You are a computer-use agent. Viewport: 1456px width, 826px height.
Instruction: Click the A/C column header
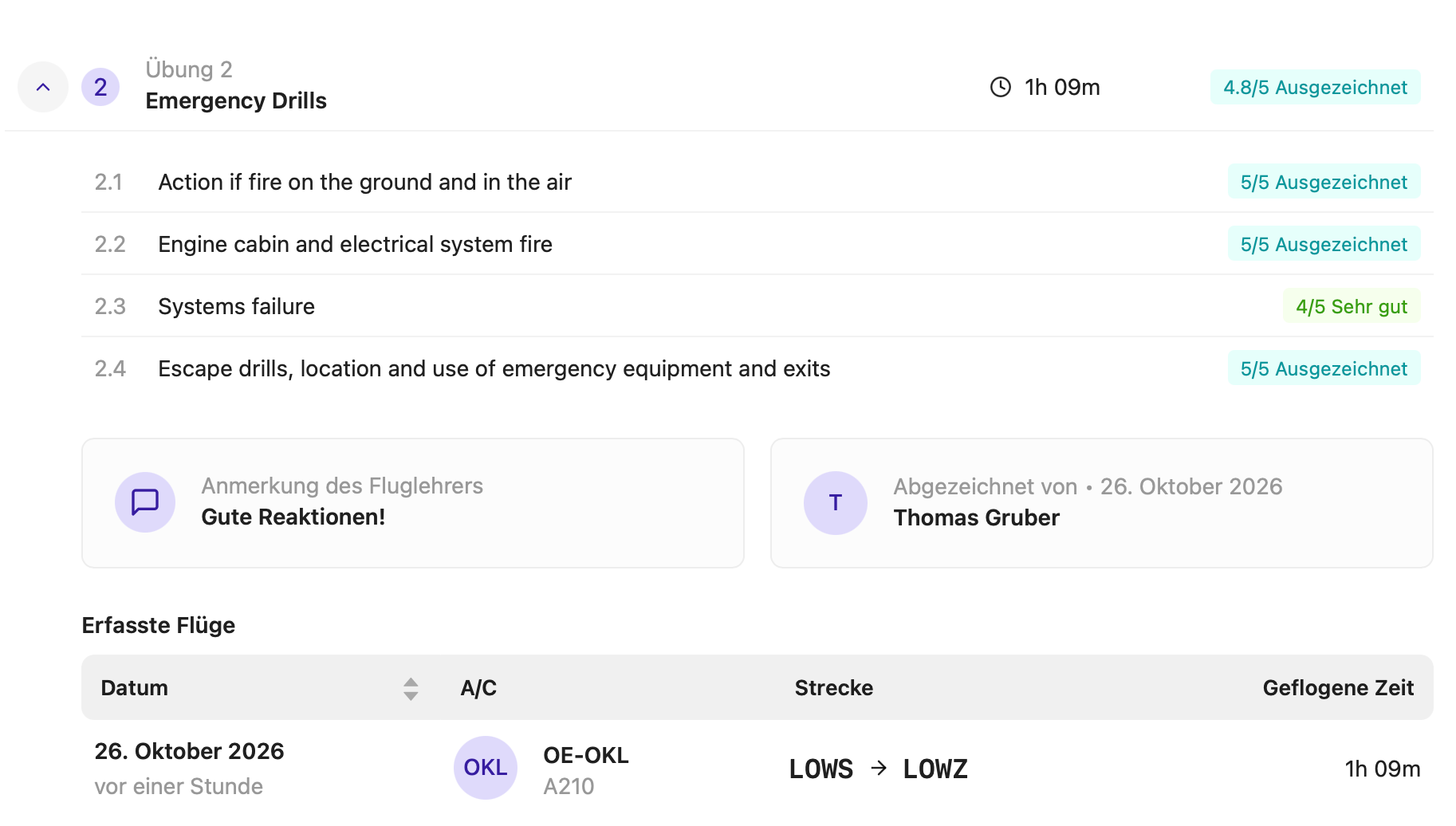click(x=478, y=687)
